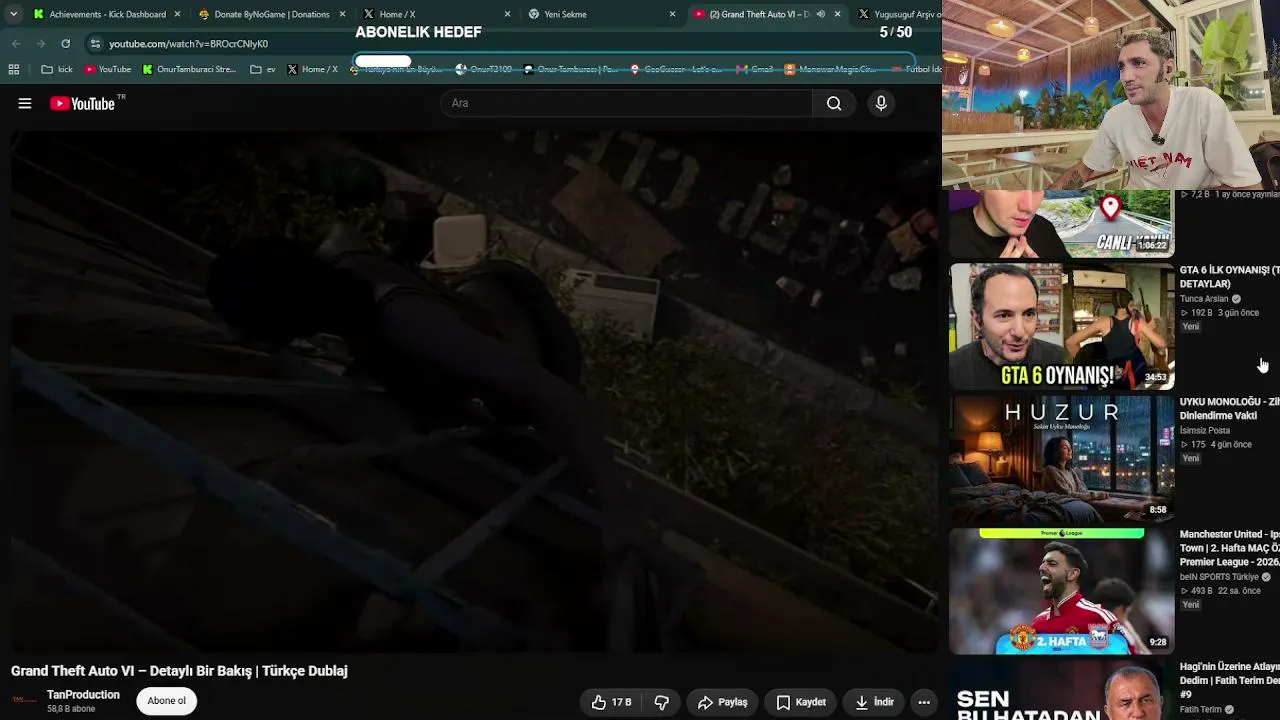Open the HUZUR sleep monologue thumbnail
Viewport: 1280px width, 720px height.
click(x=1061, y=459)
